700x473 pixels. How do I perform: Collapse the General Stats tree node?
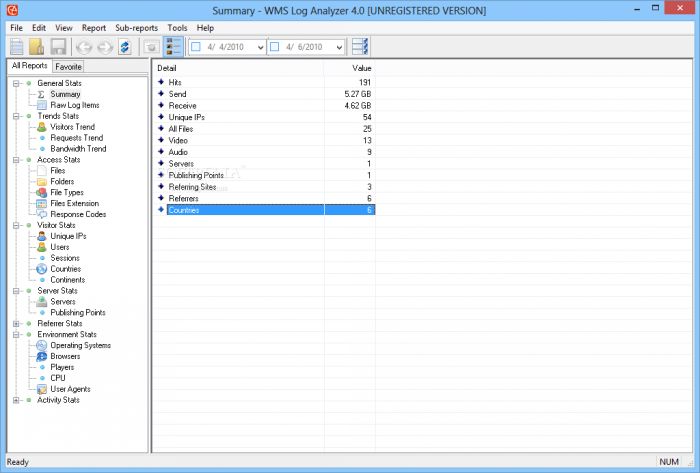coord(16,83)
